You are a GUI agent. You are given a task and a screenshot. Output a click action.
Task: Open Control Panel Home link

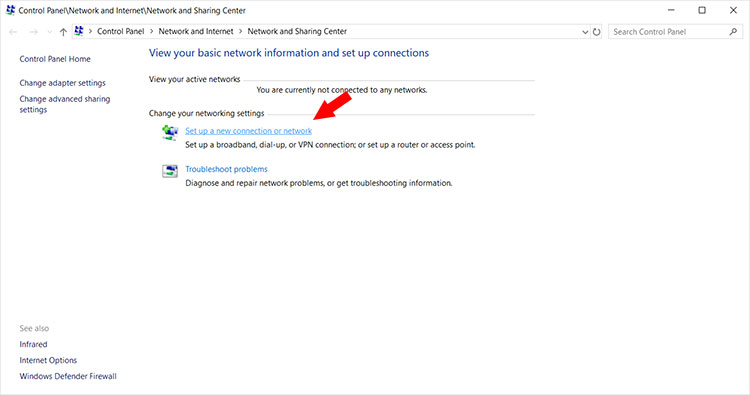click(x=55, y=59)
